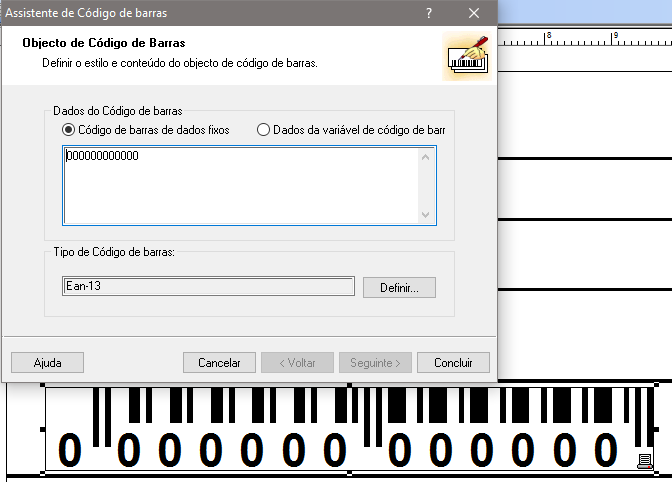The height and width of the screenshot is (482, 672).
Task: Click the barcode wizard header icon
Action: pos(467,56)
